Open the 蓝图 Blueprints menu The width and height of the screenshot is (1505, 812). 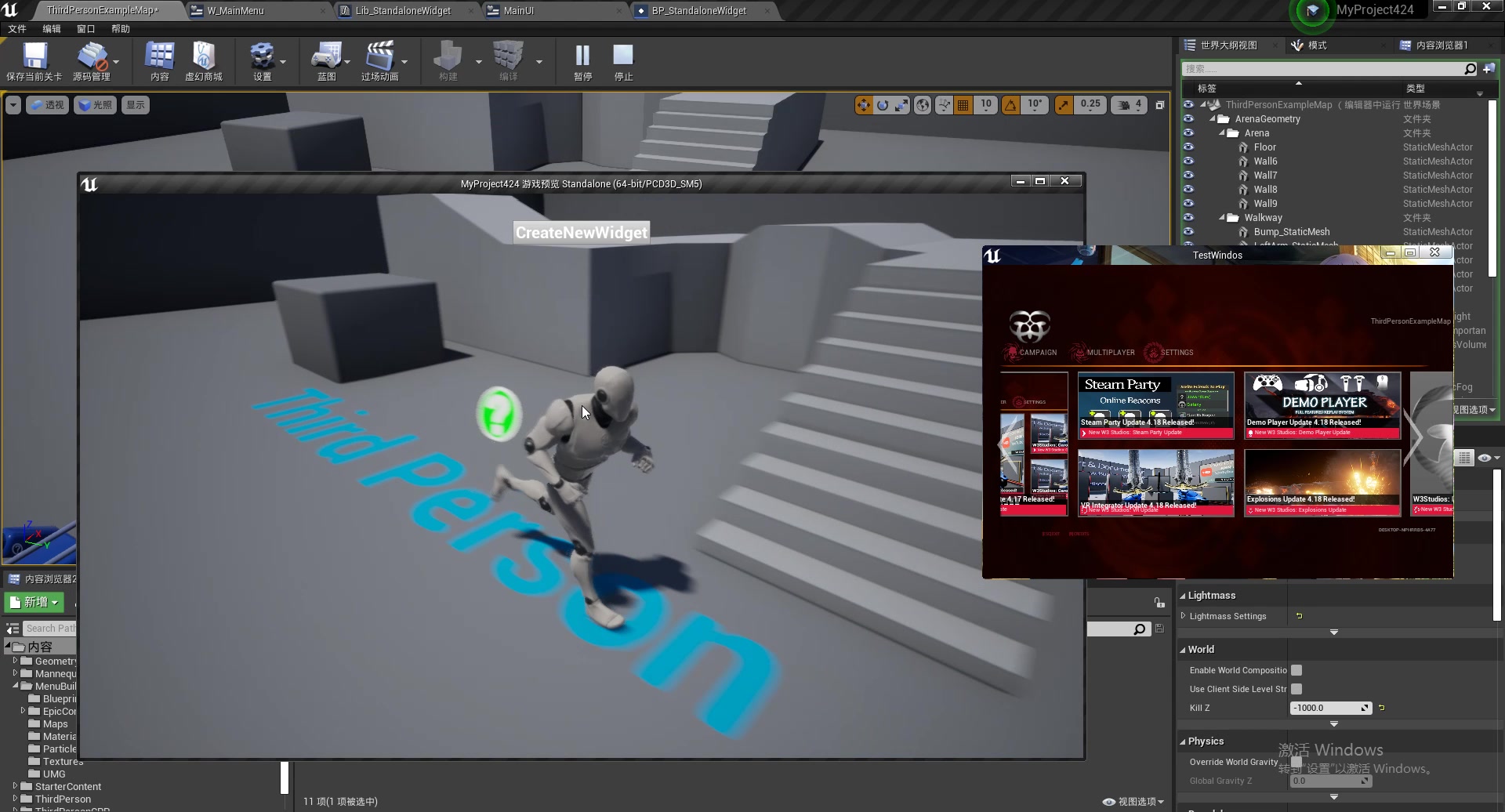(x=327, y=61)
